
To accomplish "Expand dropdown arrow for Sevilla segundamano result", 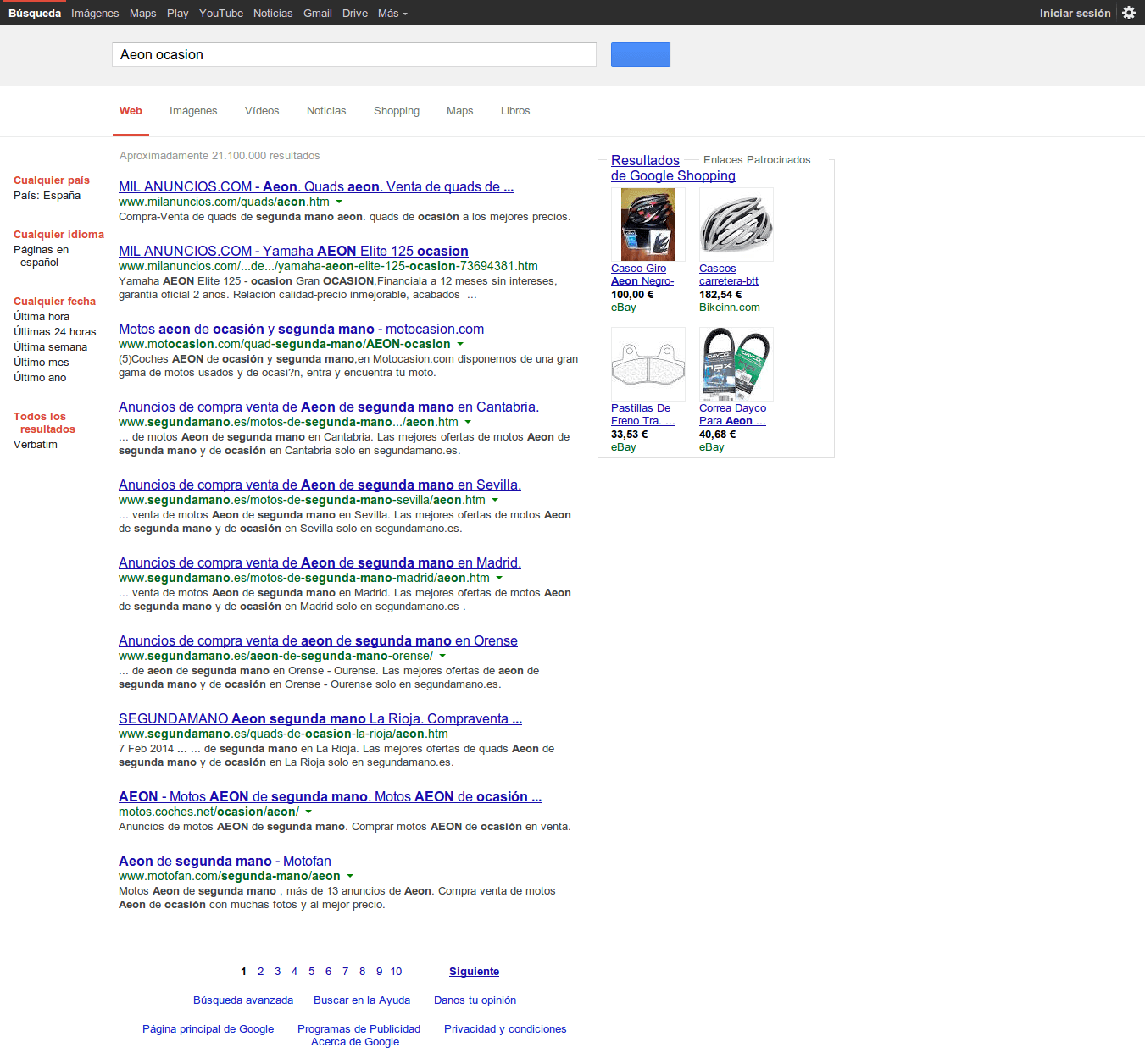I will coord(495,500).
